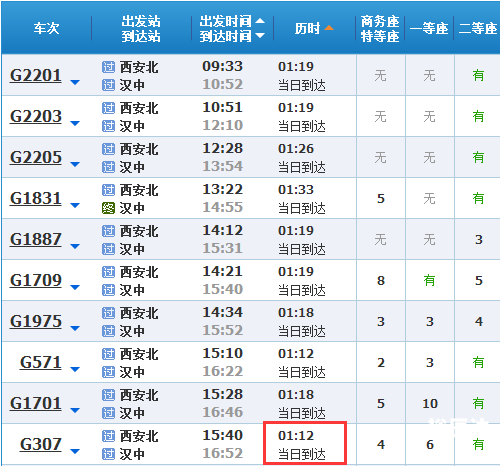The image size is (500, 466).
Task: Click the green 终 icon beside G1831's 汉中
Action: coord(108,208)
